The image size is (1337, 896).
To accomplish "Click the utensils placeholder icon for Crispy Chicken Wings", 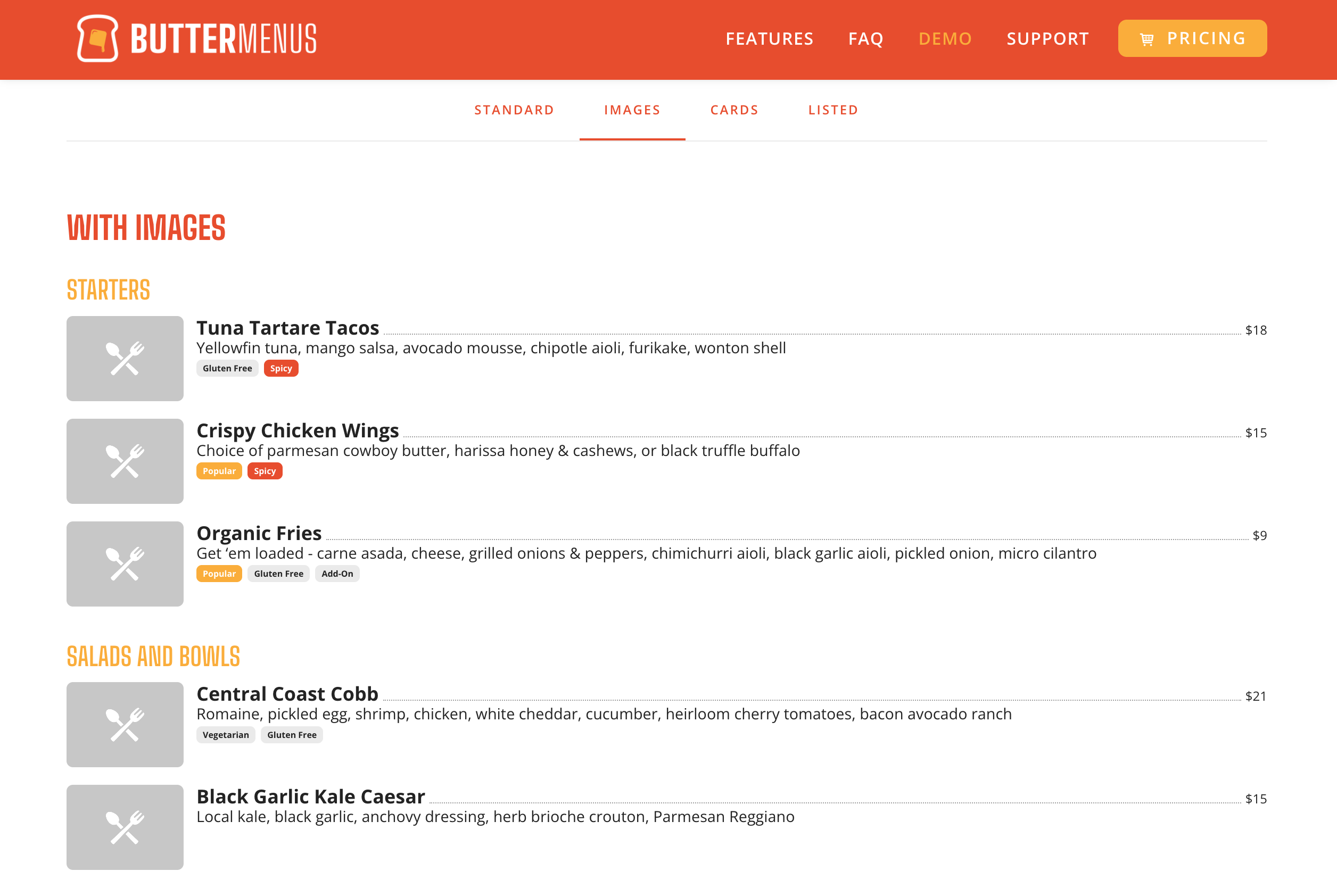I will pyautogui.click(x=125, y=461).
